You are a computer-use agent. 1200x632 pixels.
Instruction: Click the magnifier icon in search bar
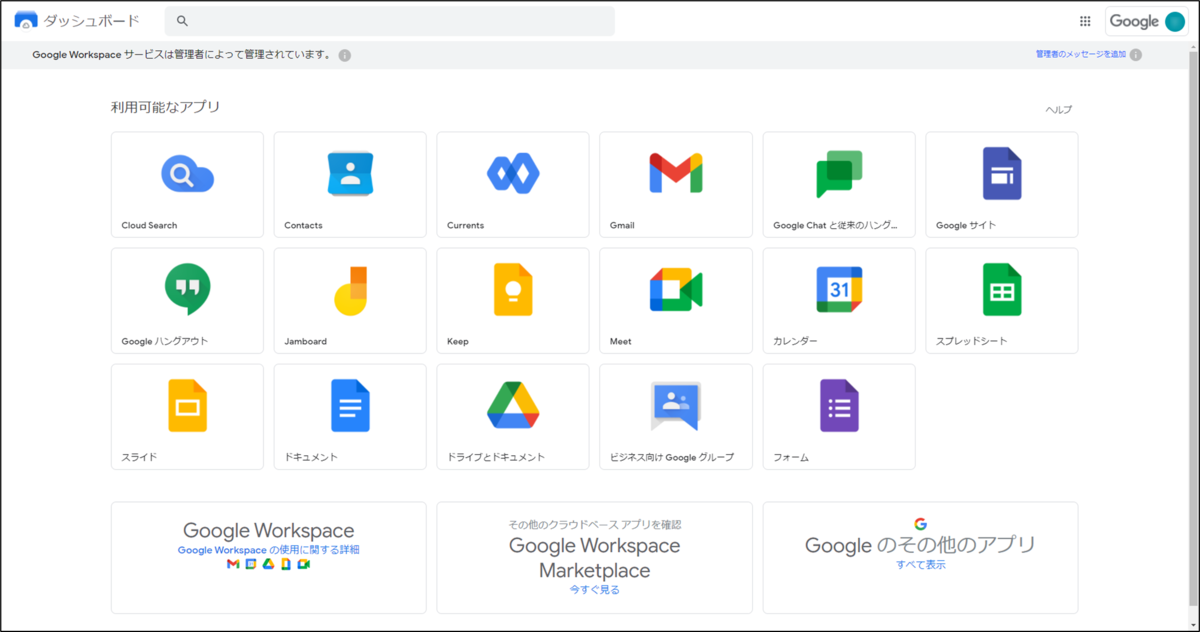[182, 21]
